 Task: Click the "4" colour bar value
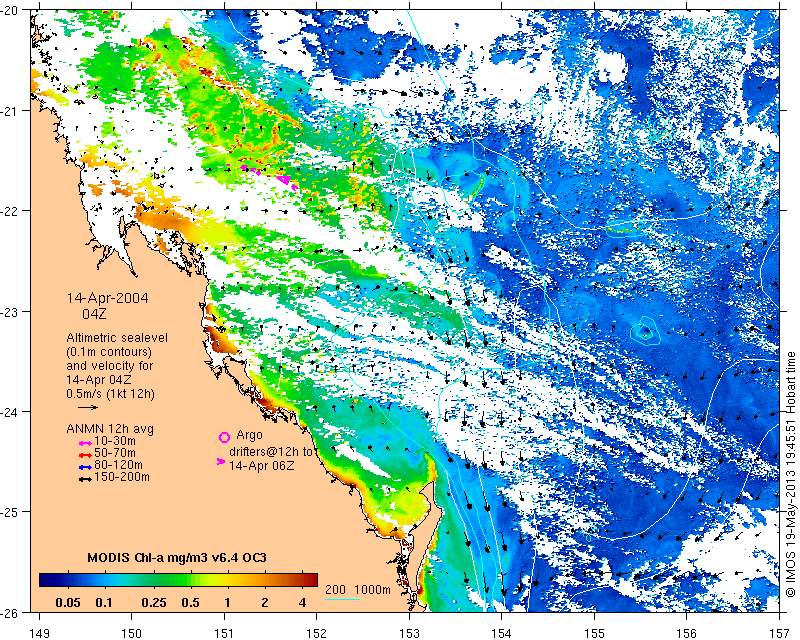pyautogui.click(x=302, y=603)
